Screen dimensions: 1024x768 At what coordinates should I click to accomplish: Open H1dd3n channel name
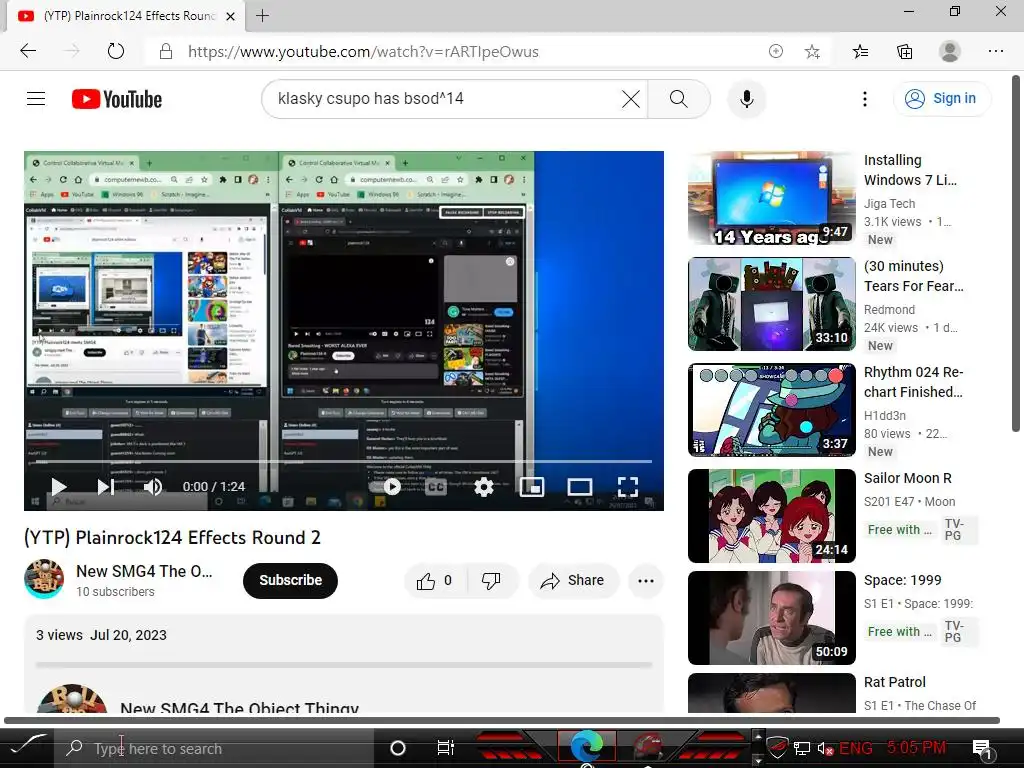885,415
